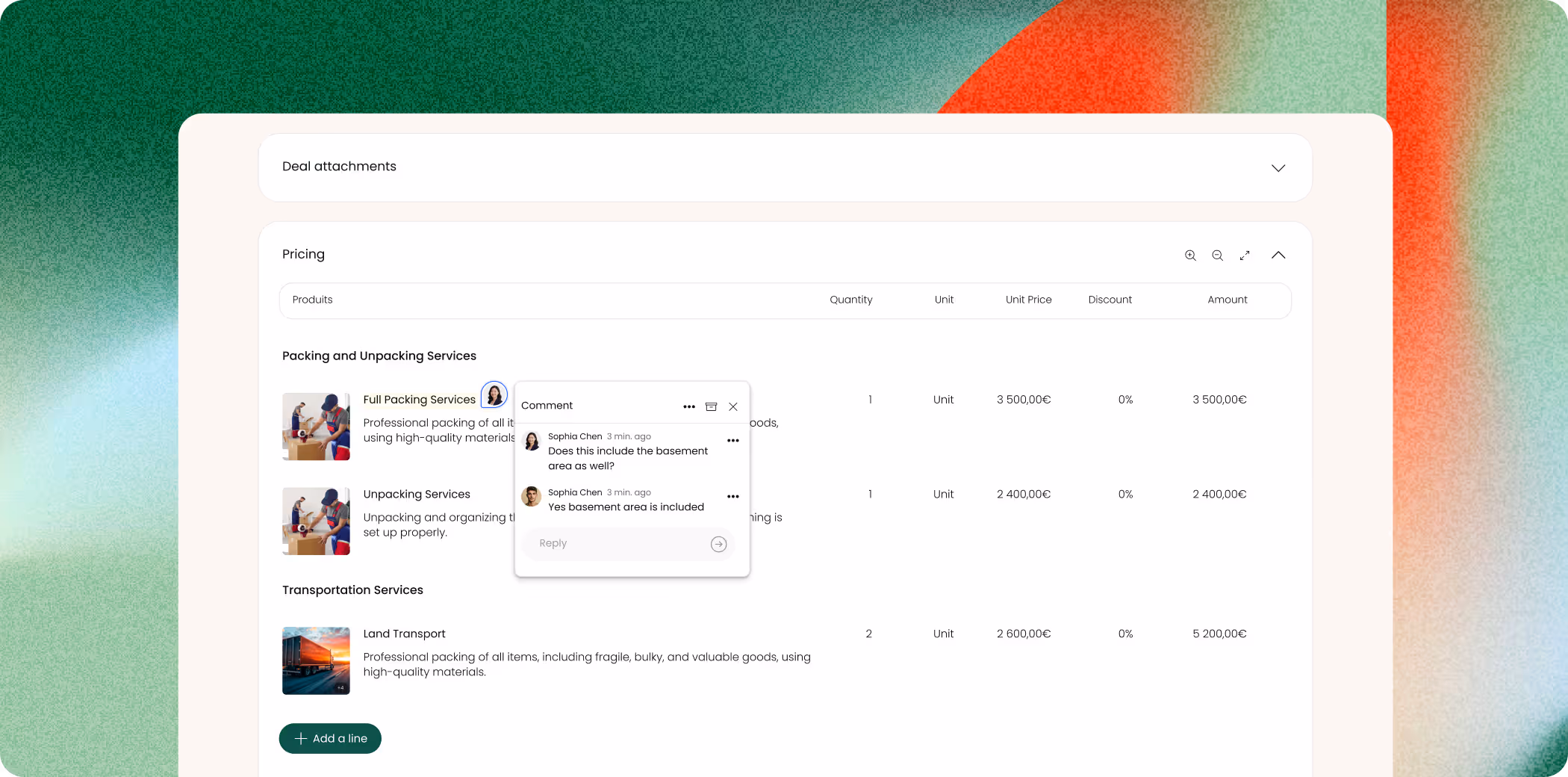Zoom out of the pricing table
1568x777 pixels.
click(x=1217, y=256)
